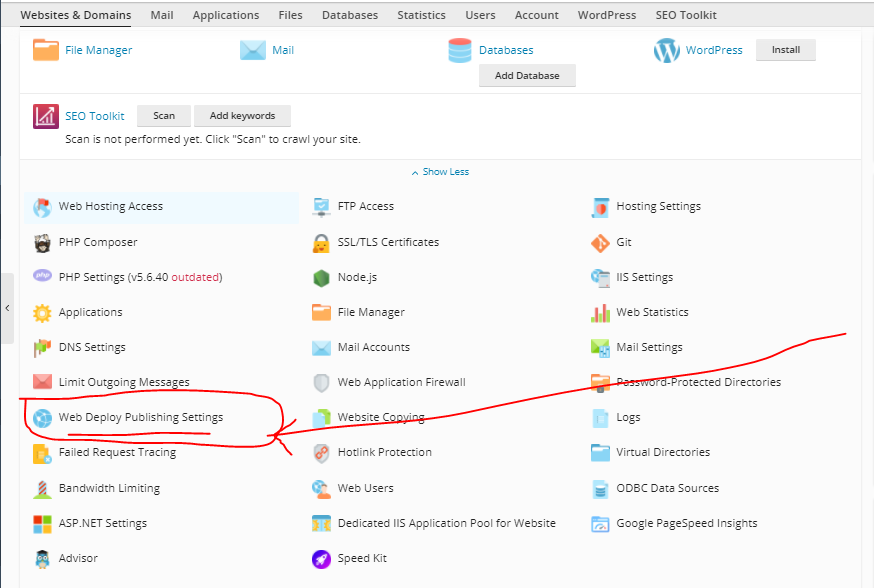Image resolution: width=874 pixels, height=588 pixels.
Task: Open the DNS Settings flag icon
Action: [x=42, y=348]
